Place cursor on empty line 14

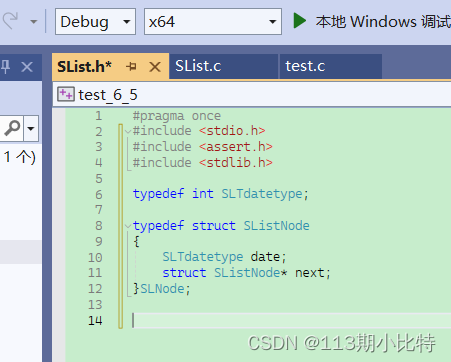coord(292,320)
